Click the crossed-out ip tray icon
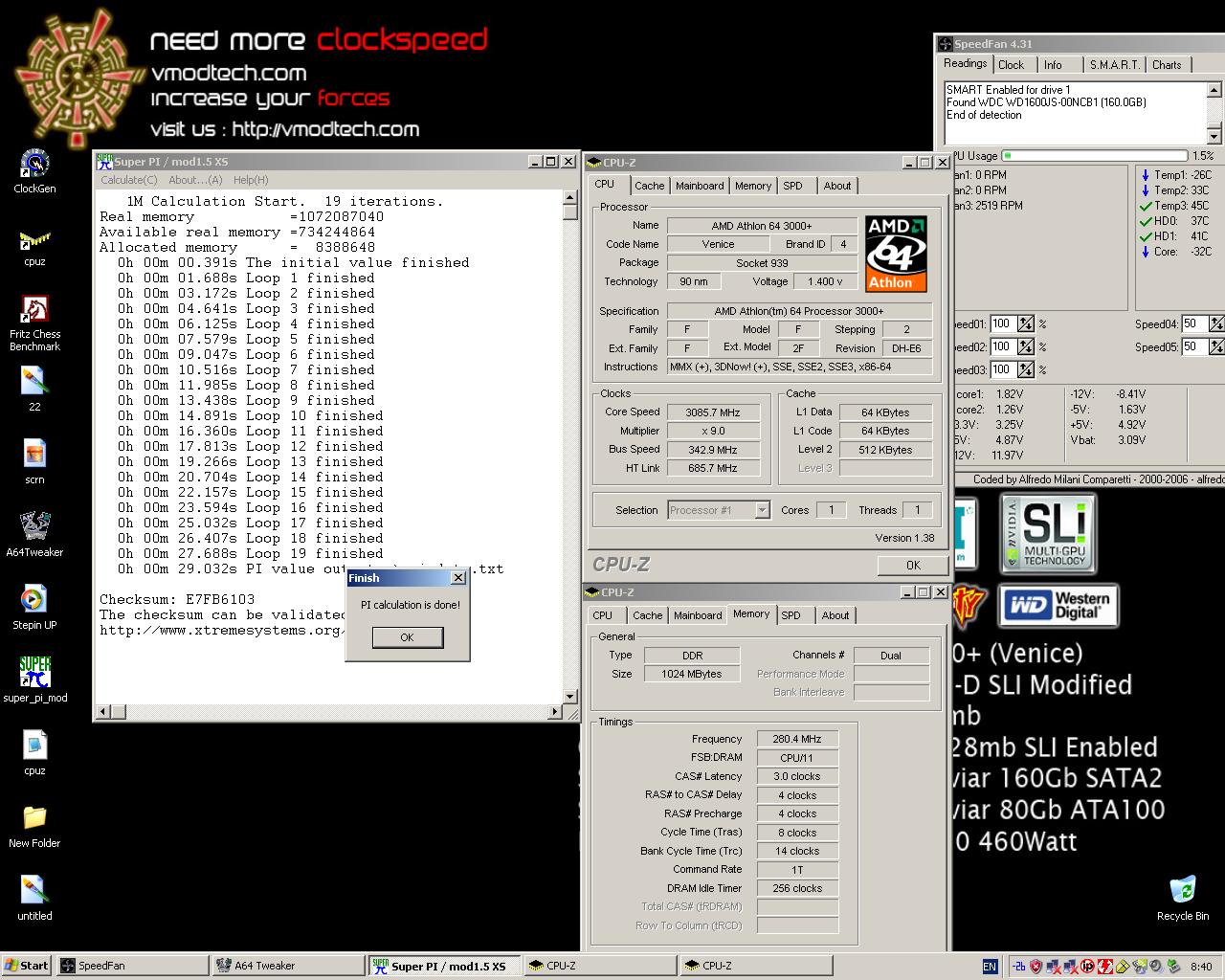The width and height of the screenshot is (1225, 980). coord(1087,967)
